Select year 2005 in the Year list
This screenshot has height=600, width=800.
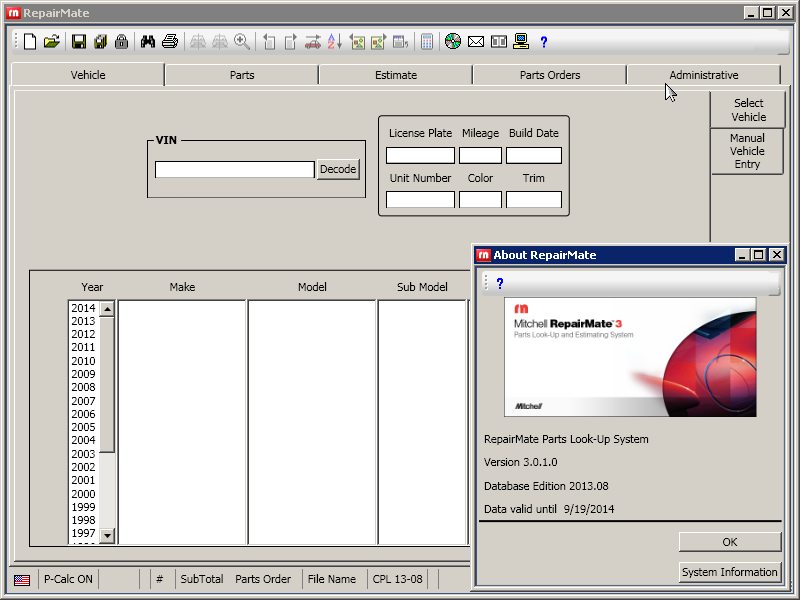click(83, 427)
